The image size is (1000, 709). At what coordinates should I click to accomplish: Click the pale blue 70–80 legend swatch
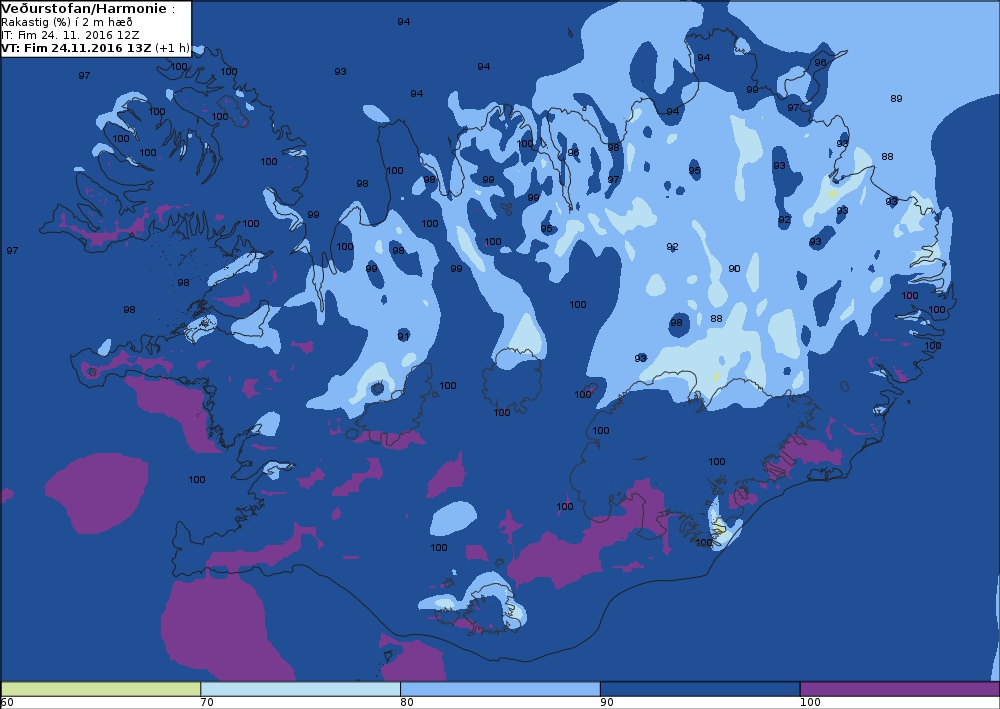click(300, 689)
